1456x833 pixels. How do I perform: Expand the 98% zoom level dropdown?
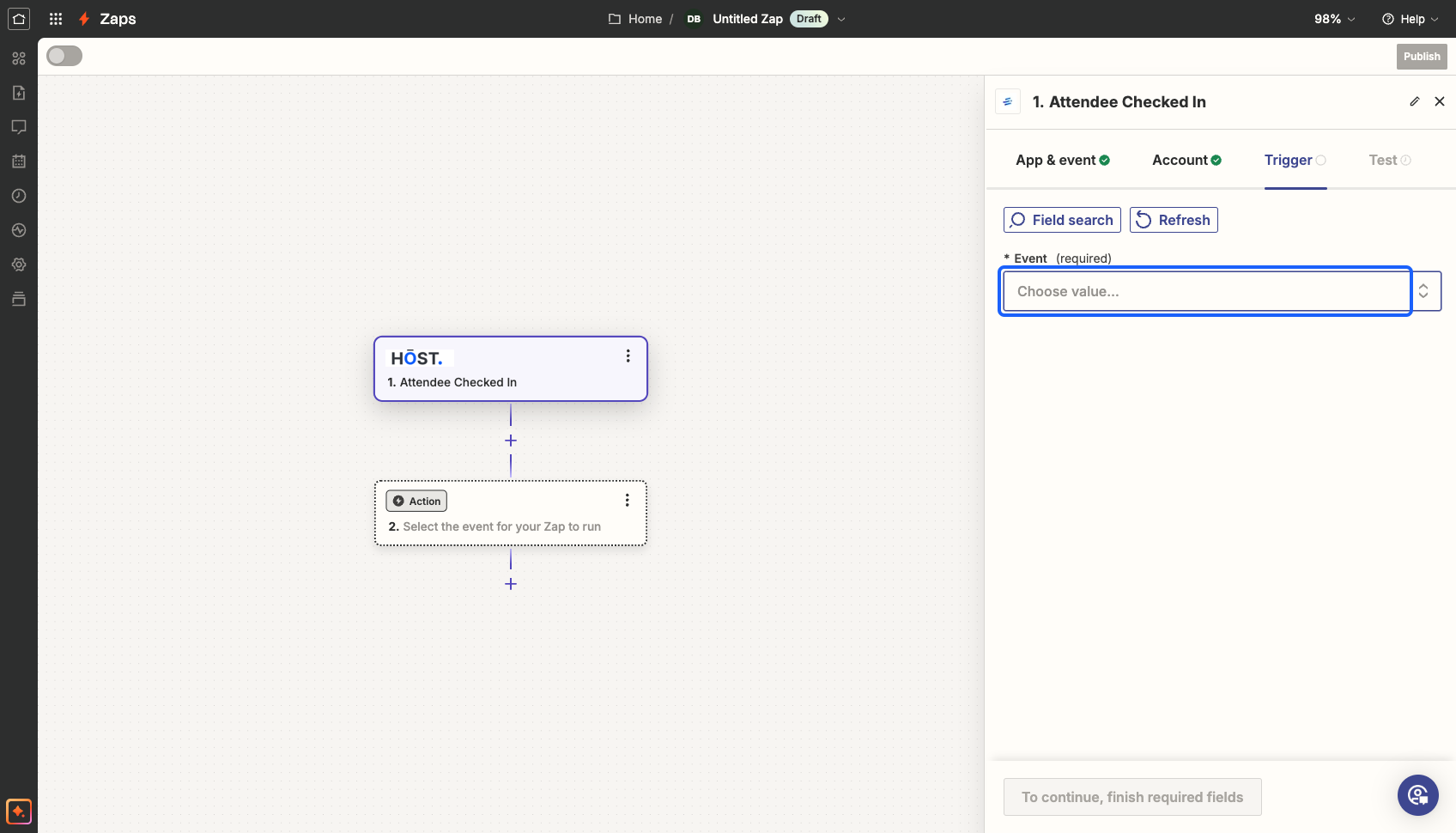(1335, 19)
